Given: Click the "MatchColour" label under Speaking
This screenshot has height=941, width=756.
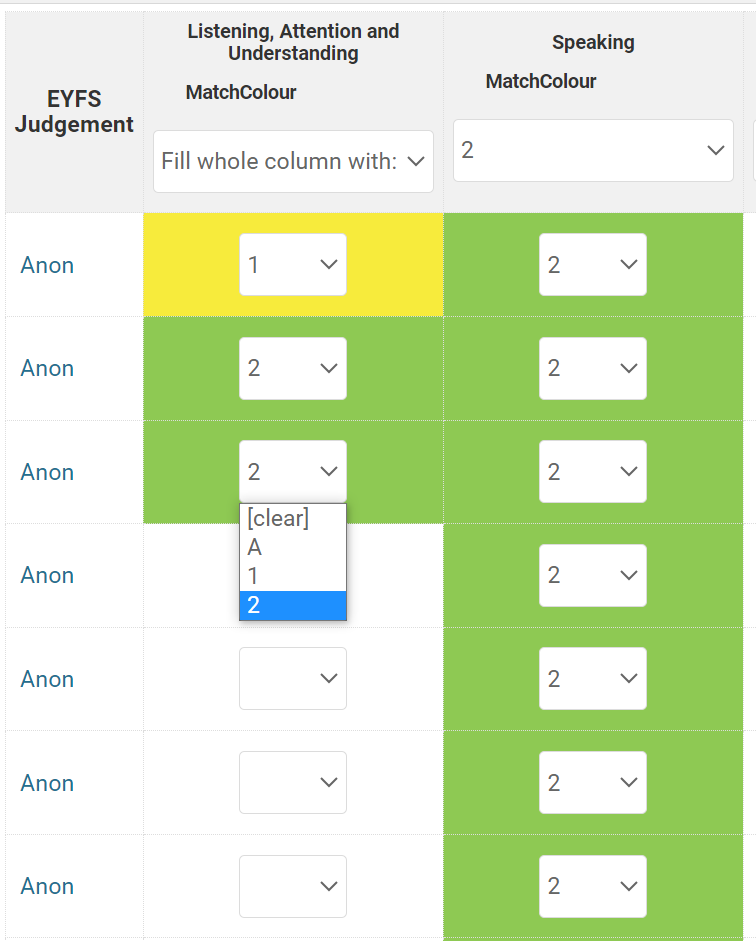Looking at the screenshot, I should pyautogui.click(x=540, y=81).
